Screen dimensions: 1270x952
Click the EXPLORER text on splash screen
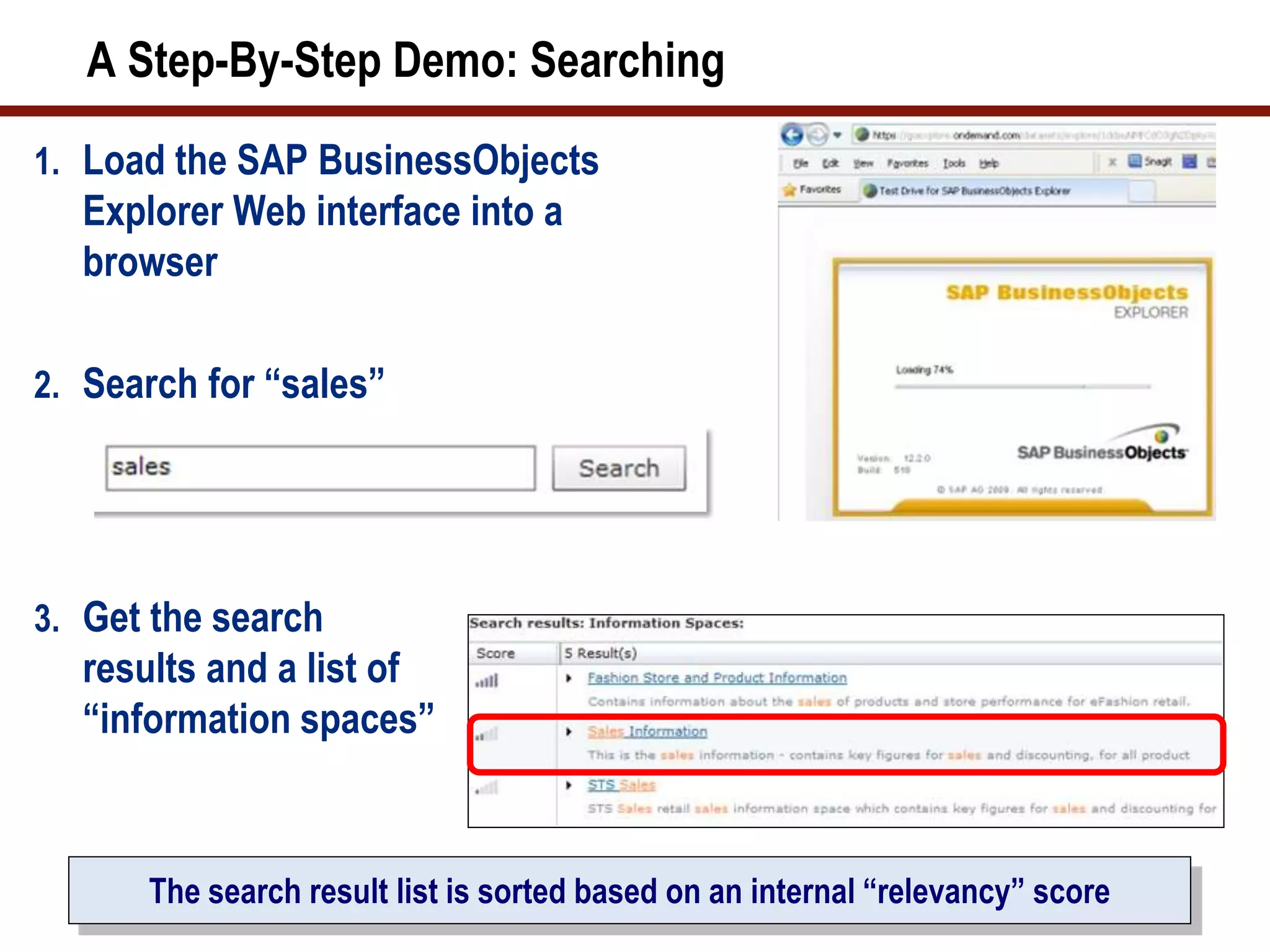pos(1151,312)
